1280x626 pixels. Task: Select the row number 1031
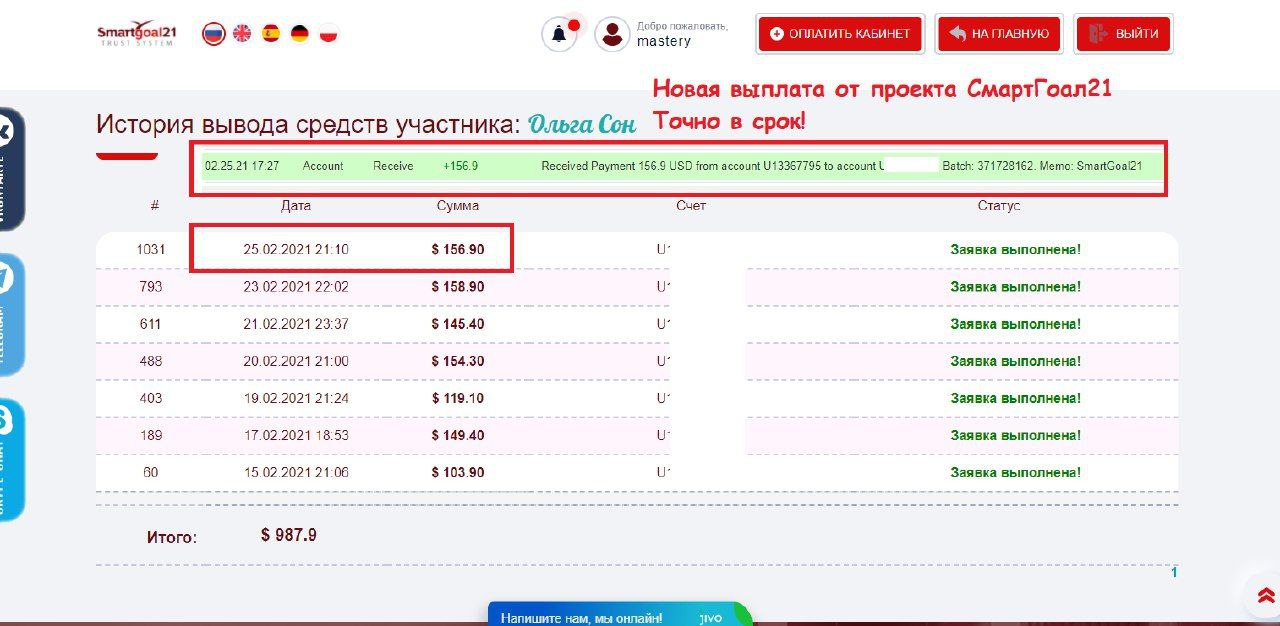(x=151, y=249)
